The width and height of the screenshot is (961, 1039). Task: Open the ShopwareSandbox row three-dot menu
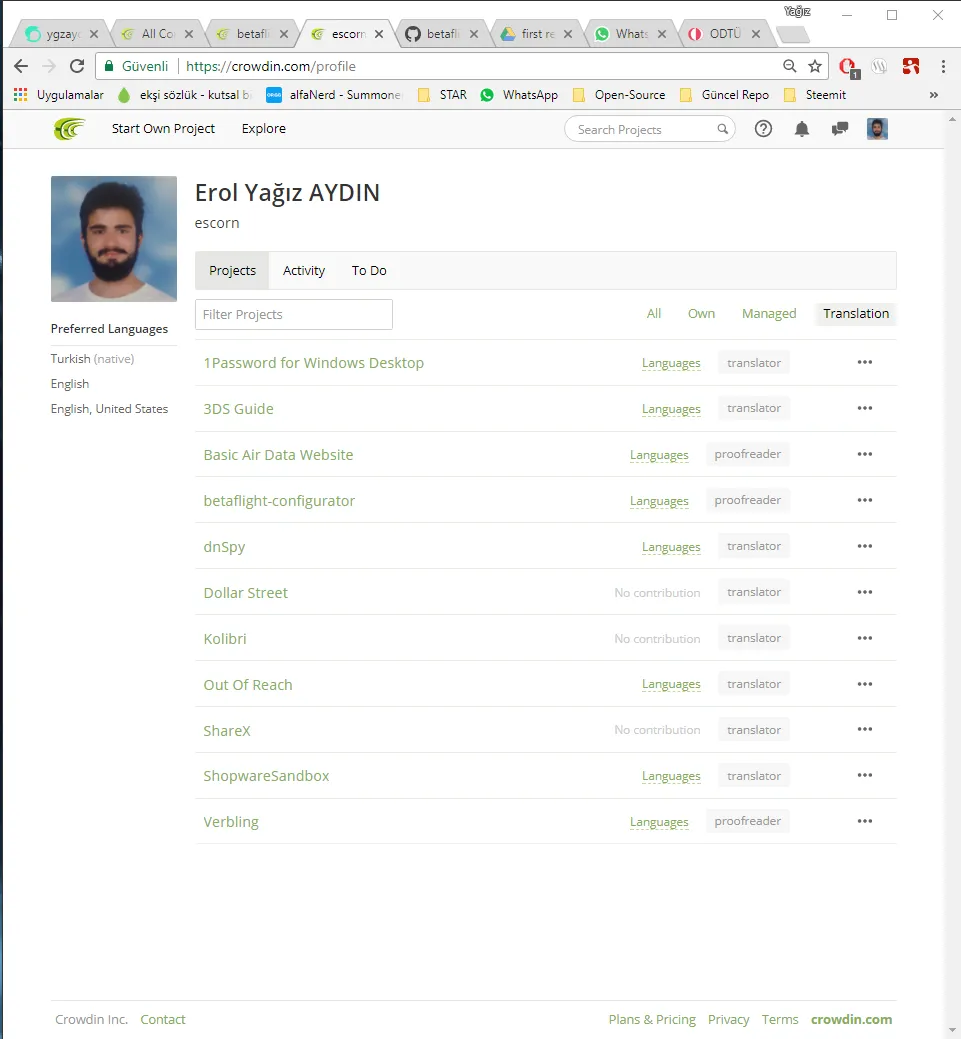tap(865, 775)
